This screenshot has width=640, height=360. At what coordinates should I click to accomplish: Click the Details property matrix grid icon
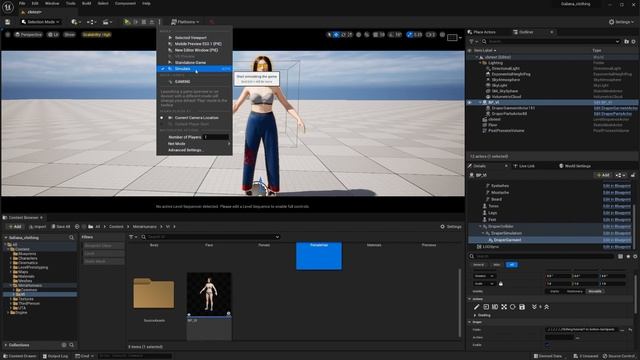coord(620,256)
